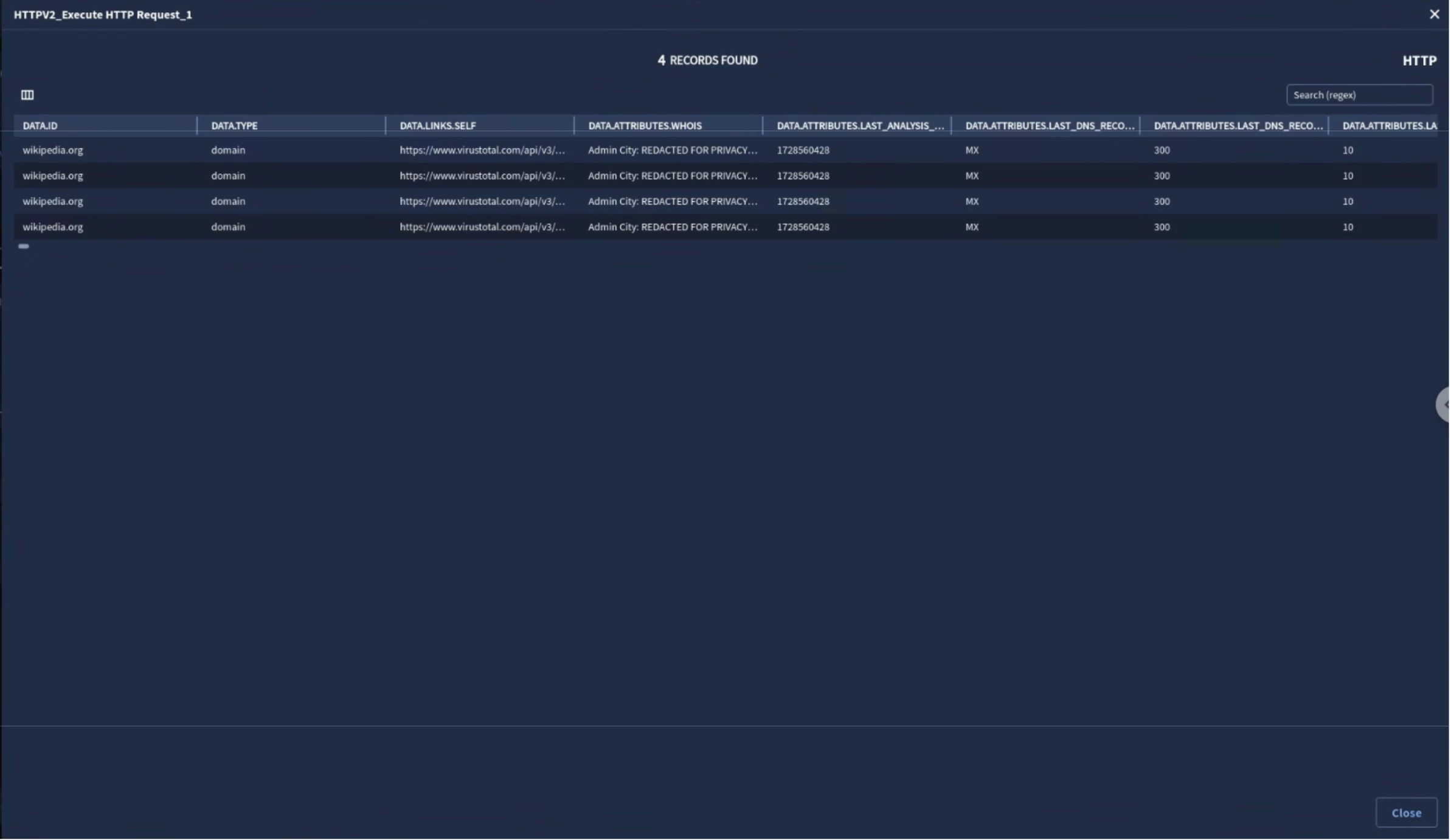Click 'domain' in the first row
Screen dimensions: 1451x840
point(229,150)
